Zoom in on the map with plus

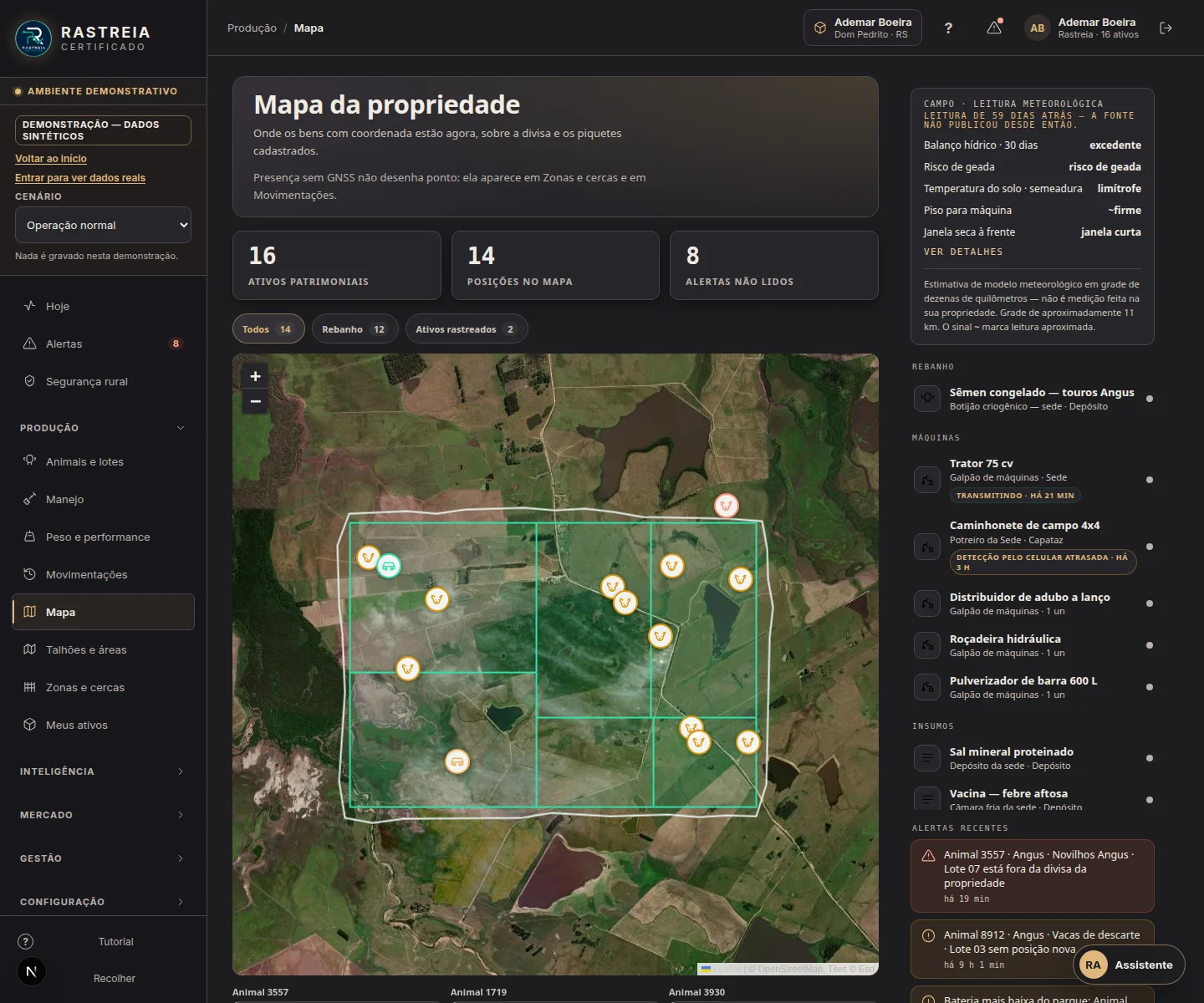point(256,376)
